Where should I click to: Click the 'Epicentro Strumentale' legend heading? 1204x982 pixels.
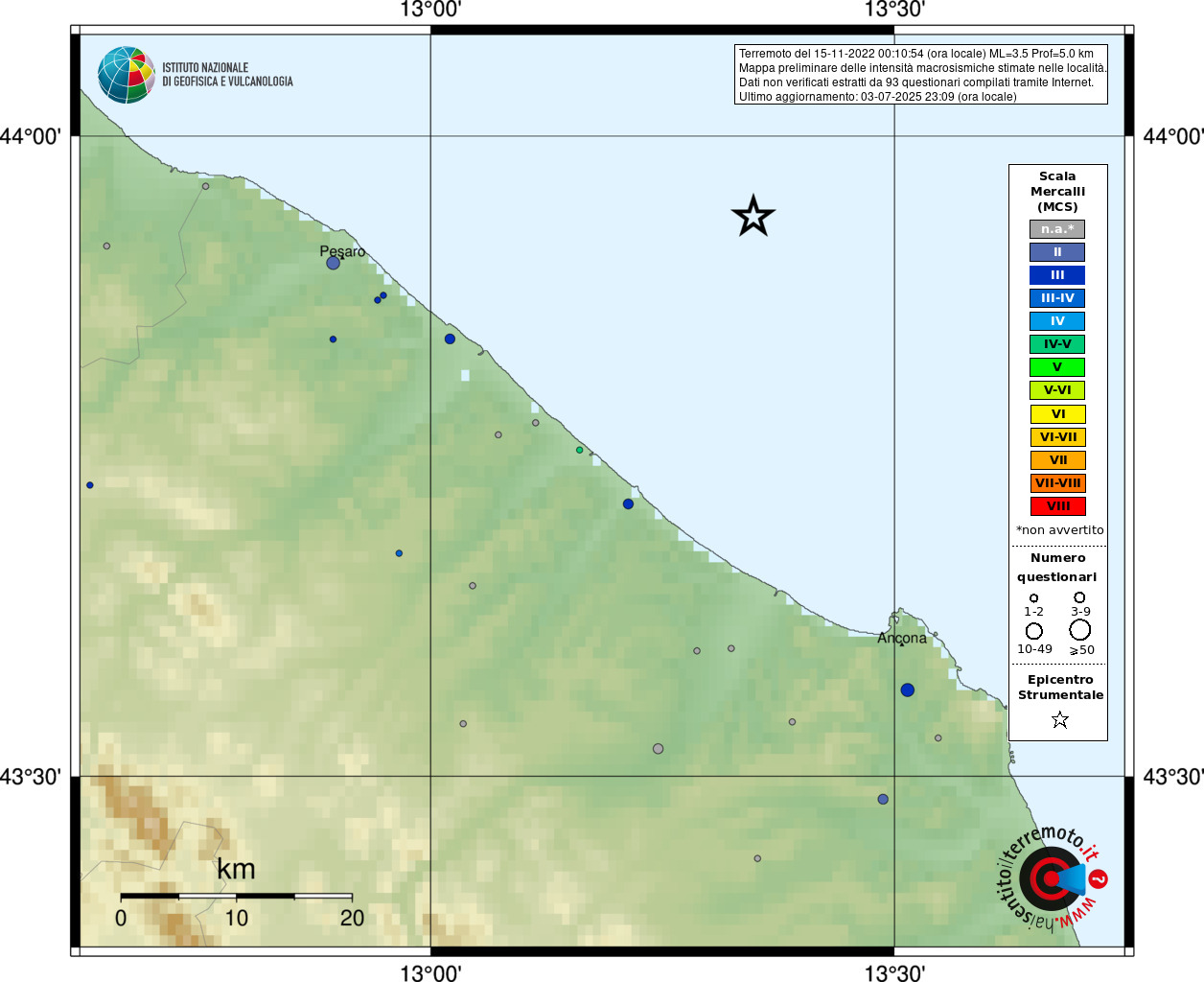click(x=1060, y=688)
